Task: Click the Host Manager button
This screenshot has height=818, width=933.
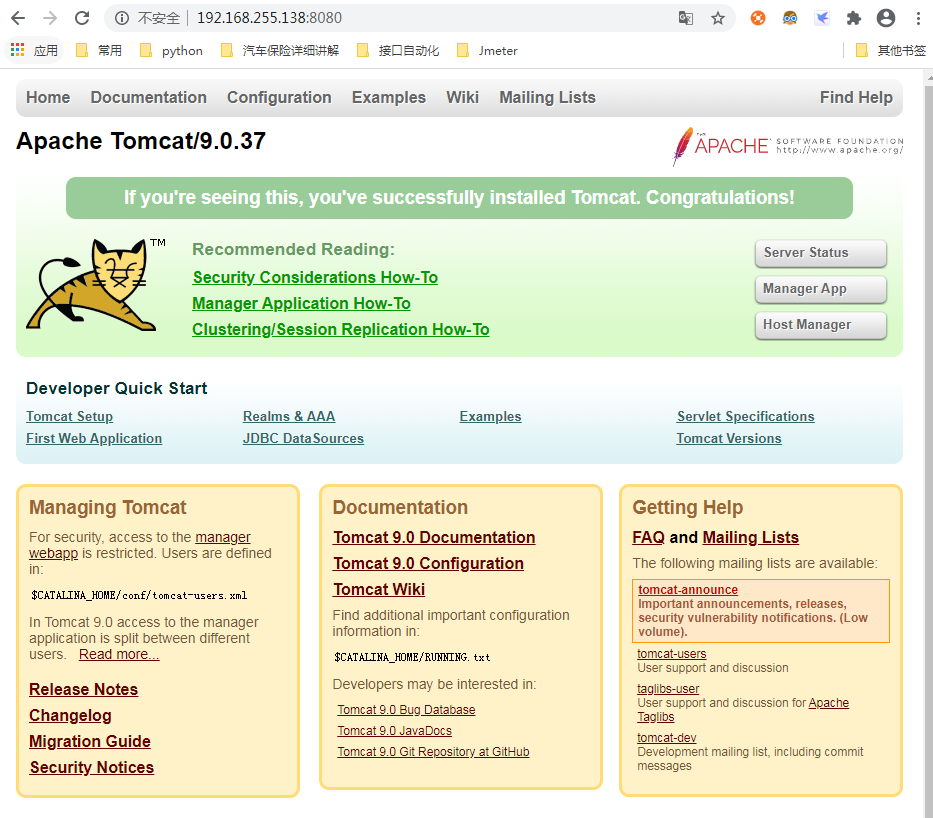Action: (x=821, y=325)
